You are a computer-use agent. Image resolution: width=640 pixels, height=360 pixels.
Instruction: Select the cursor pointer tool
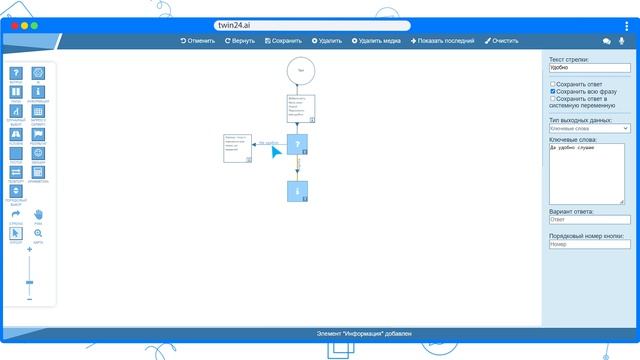tap(16, 233)
